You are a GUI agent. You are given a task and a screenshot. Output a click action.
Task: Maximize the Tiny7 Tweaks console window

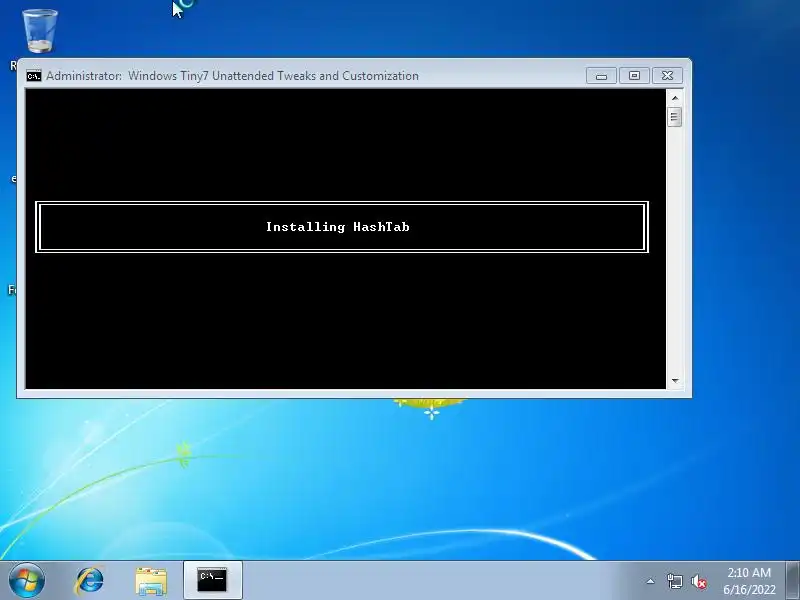coord(634,76)
